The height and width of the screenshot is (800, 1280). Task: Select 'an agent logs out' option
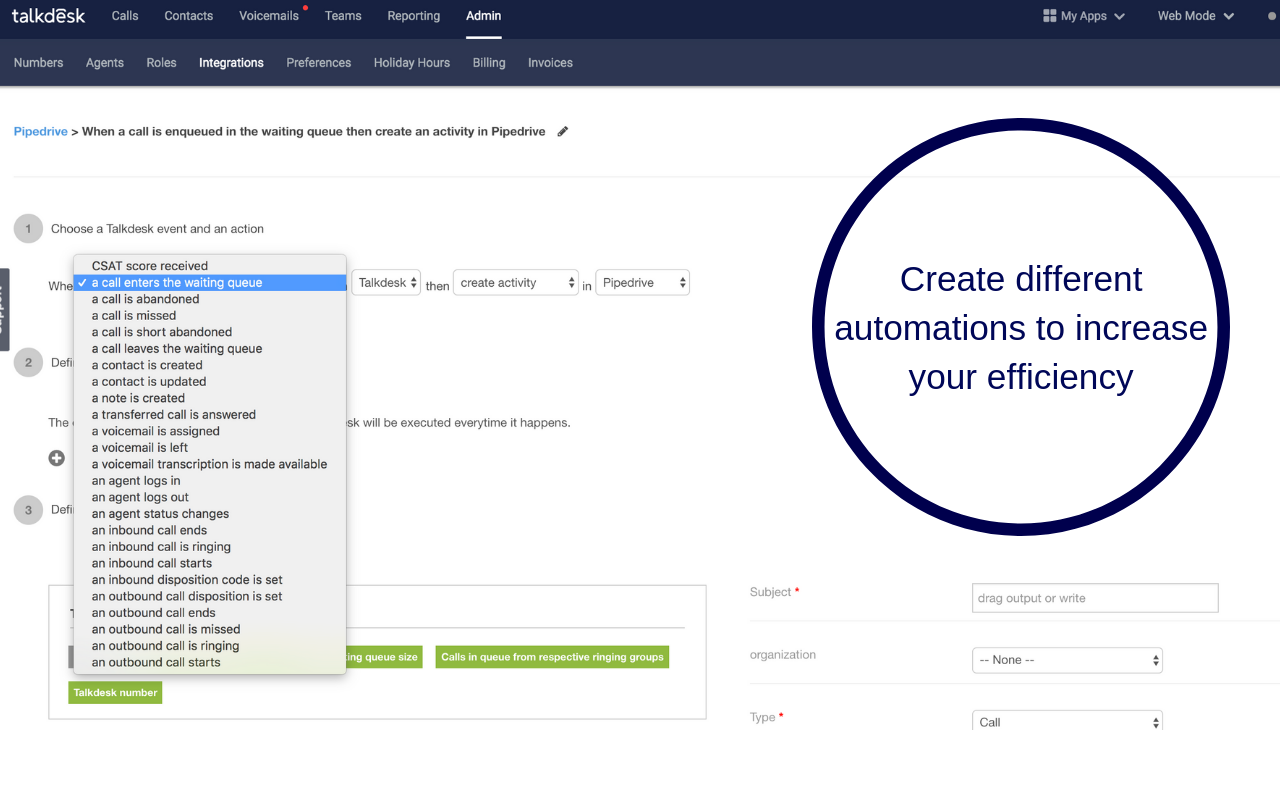210,497
